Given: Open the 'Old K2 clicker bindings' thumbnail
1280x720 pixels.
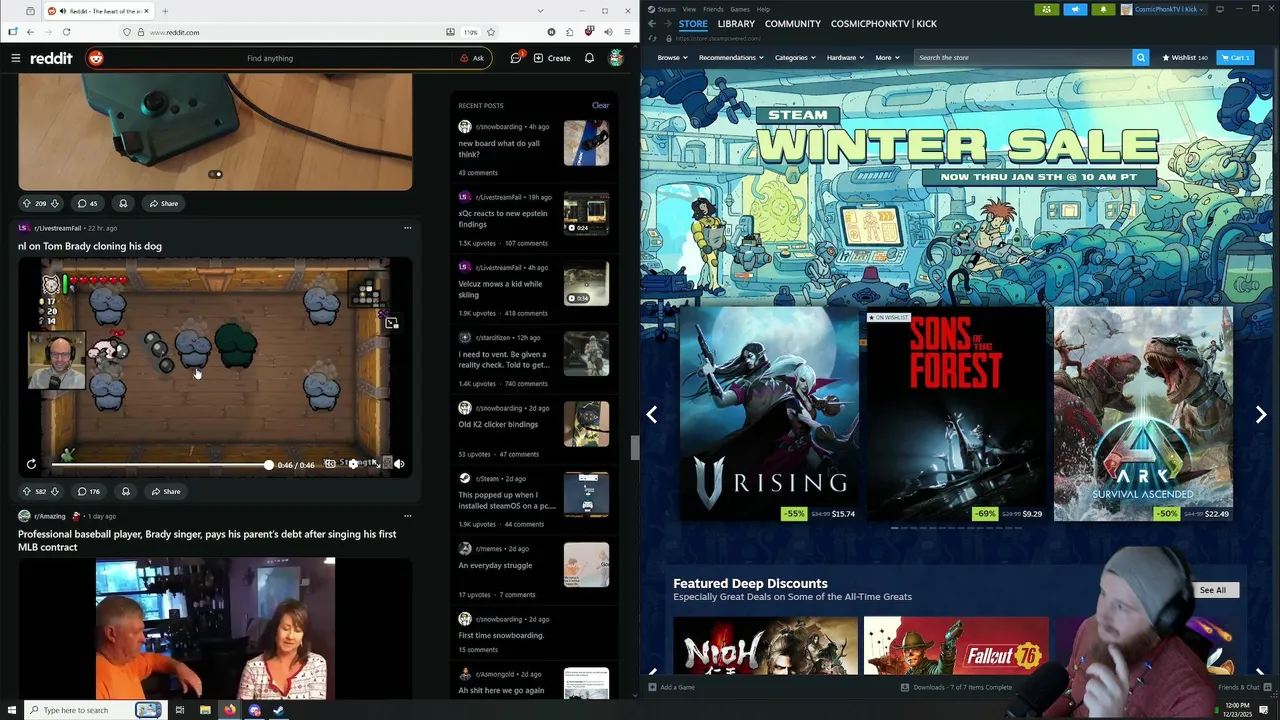Looking at the screenshot, I should click(x=586, y=424).
